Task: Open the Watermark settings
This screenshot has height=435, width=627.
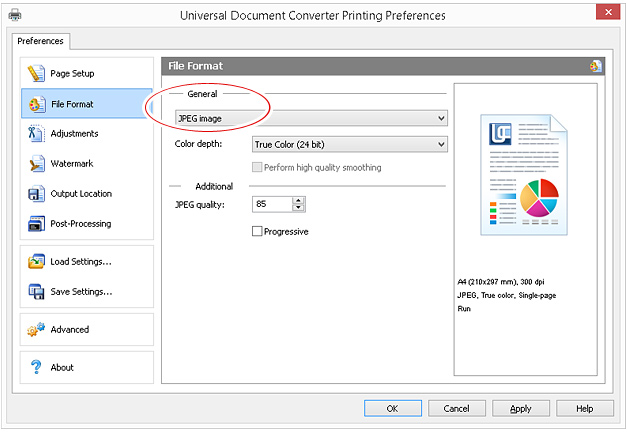Action: [x=87, y=164]
